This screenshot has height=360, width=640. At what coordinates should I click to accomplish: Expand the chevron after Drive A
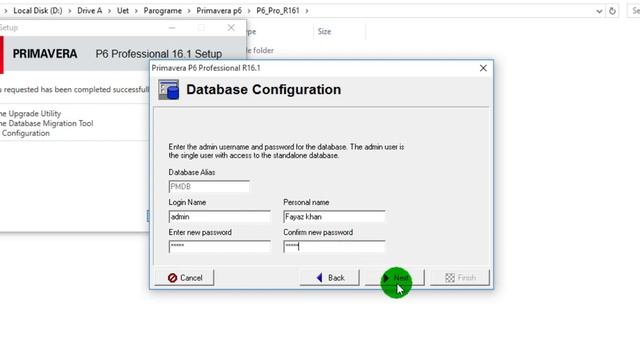[x=109, y=11]
